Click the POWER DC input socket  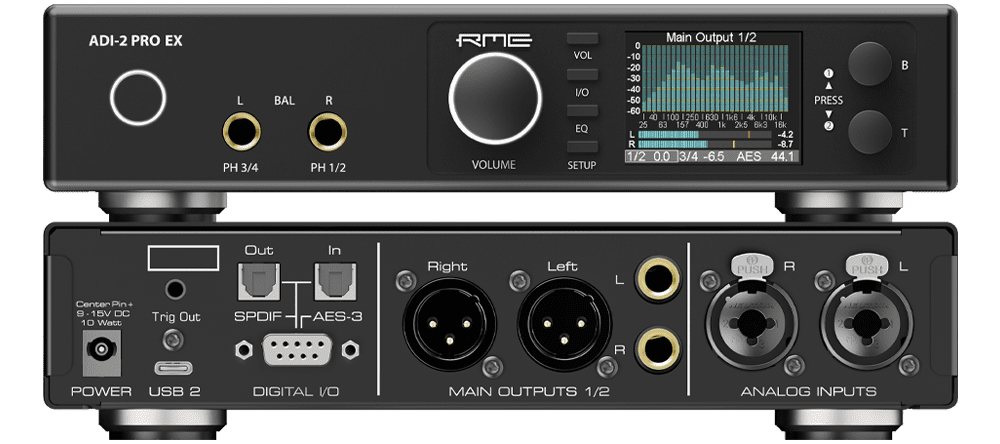click(103, 352)
